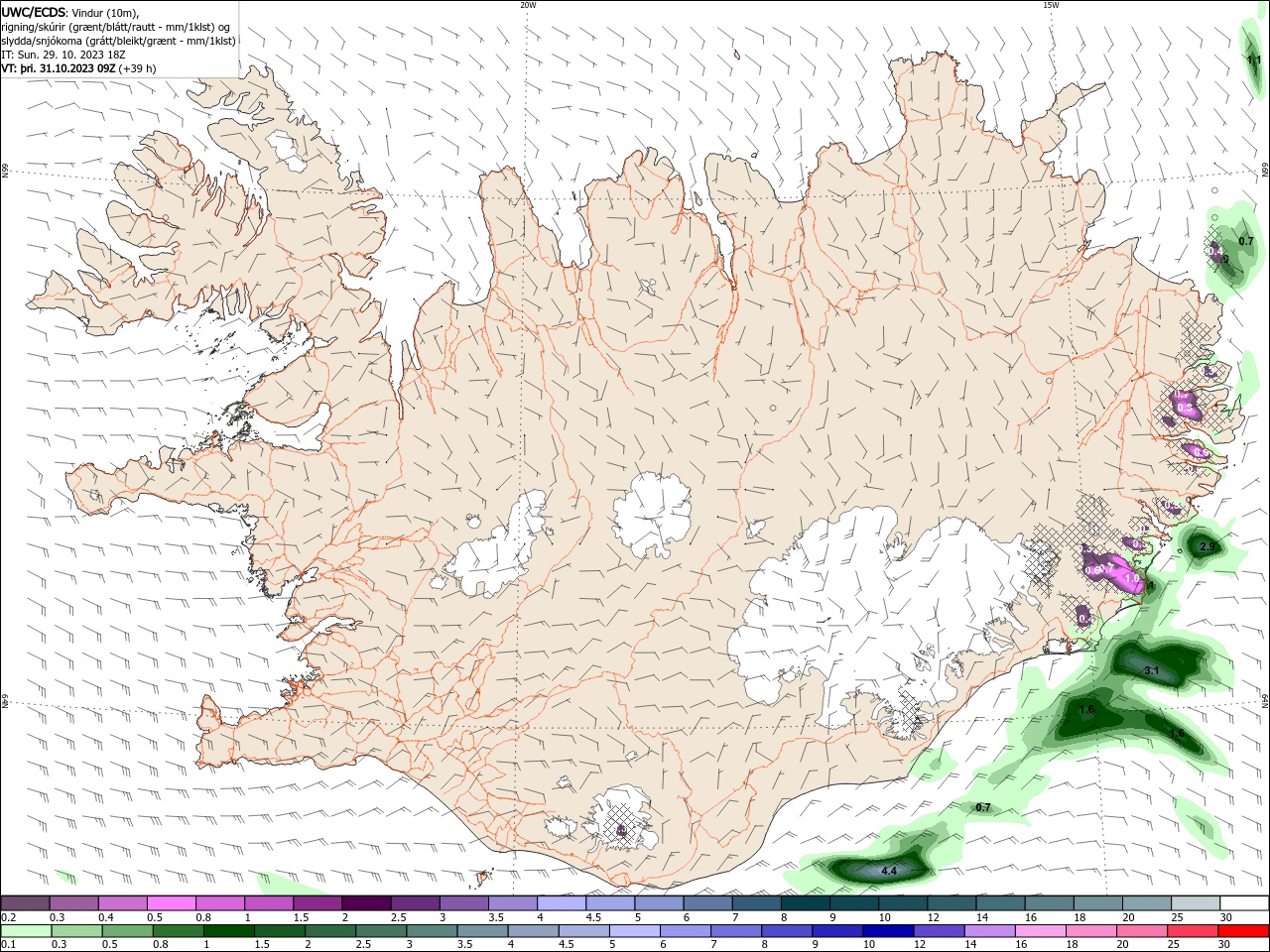Click the pink snow swatch between 0.5 and 0.8
Image resolution: width=1270 pixels, height=952 pixels.
pyautogui.click(x=172, y=902)
